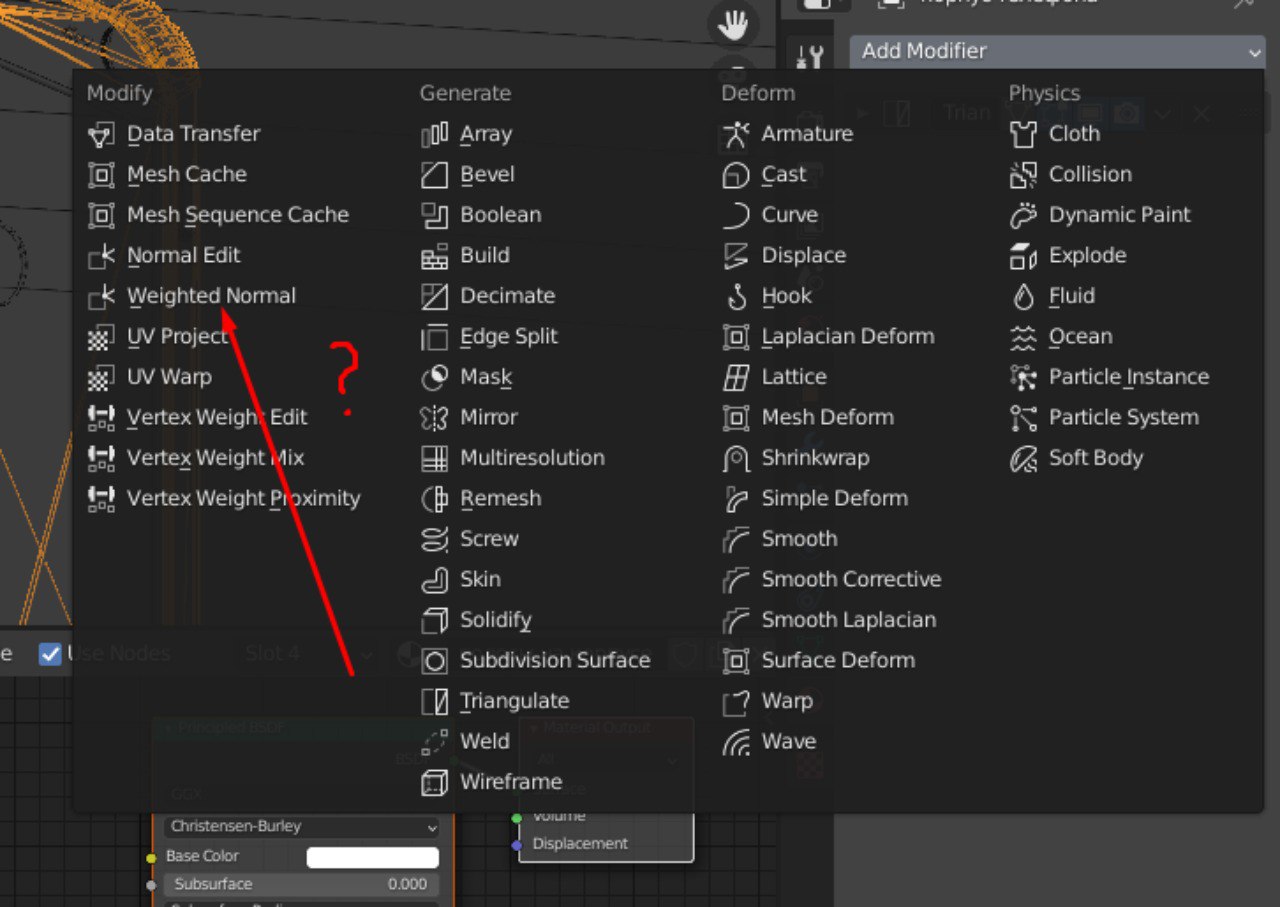Choose Laplacian Deform modifier
The image size is (1280, 907).
pos(848,337)
